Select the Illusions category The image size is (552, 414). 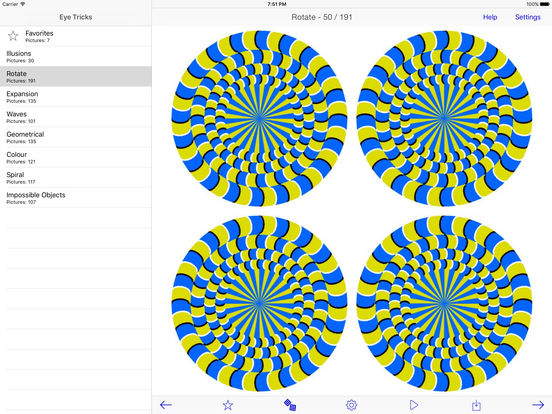coord(76,56)
